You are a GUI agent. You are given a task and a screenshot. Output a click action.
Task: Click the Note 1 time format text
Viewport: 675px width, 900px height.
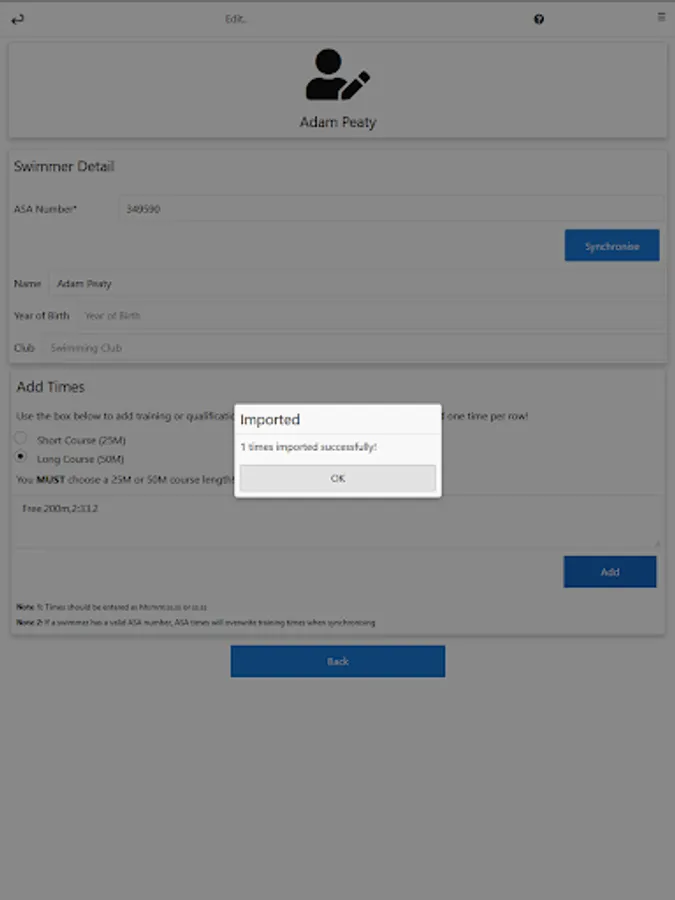tap(111, 607)
